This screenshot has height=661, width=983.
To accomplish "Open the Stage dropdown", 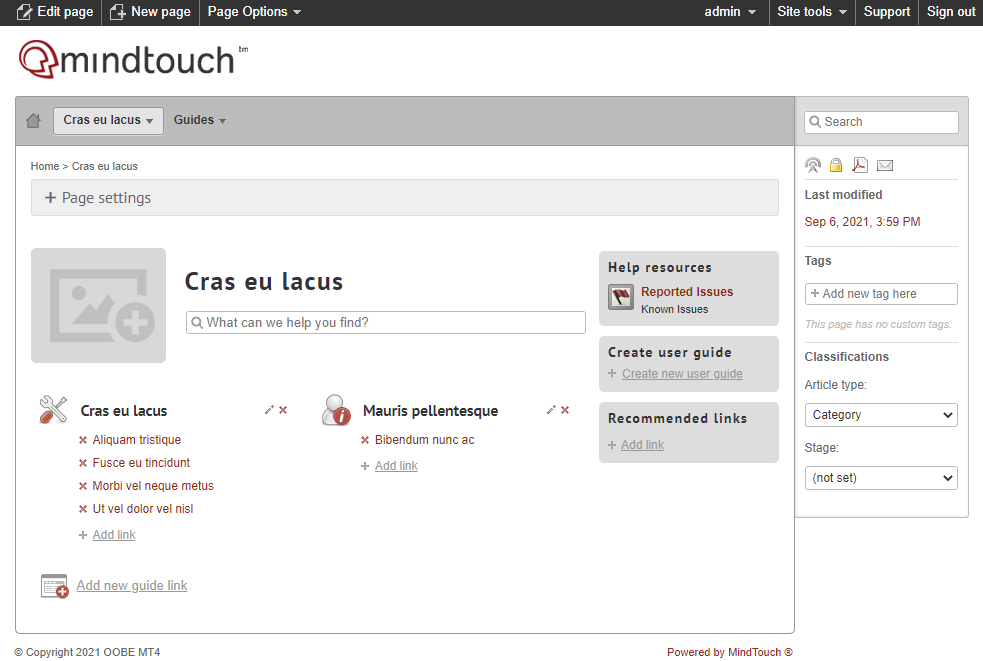I will click(x=881, y=478).
